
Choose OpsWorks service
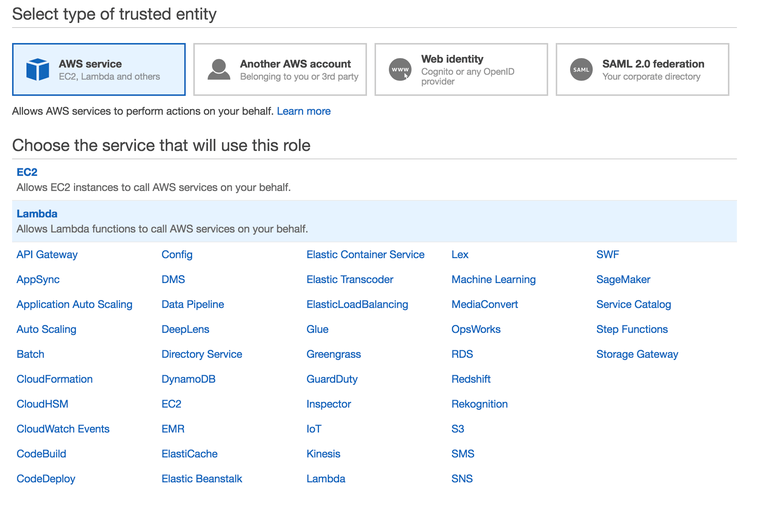tap(476, 329)
